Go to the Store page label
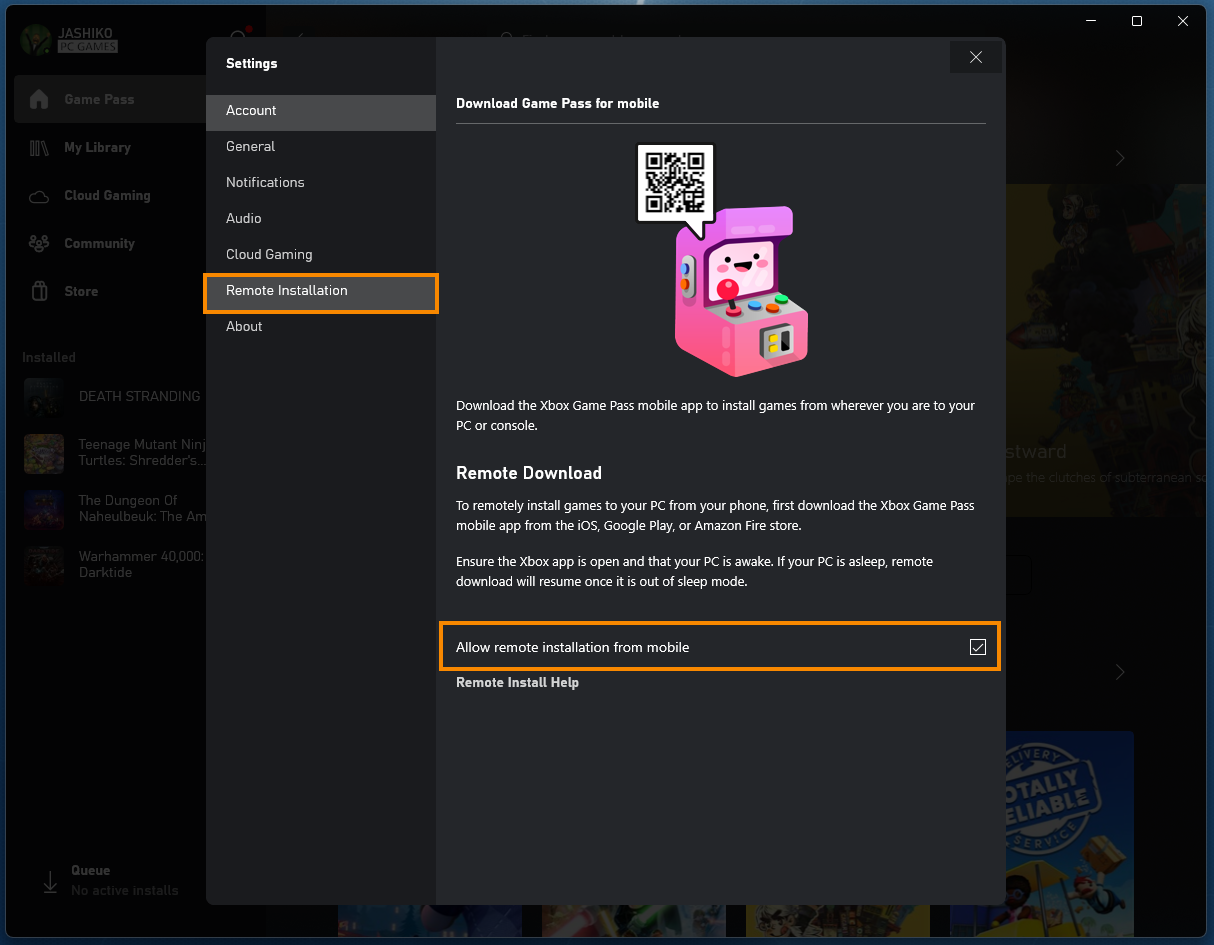This screenshot has width=1214, height=945. (x=81, y=291)
